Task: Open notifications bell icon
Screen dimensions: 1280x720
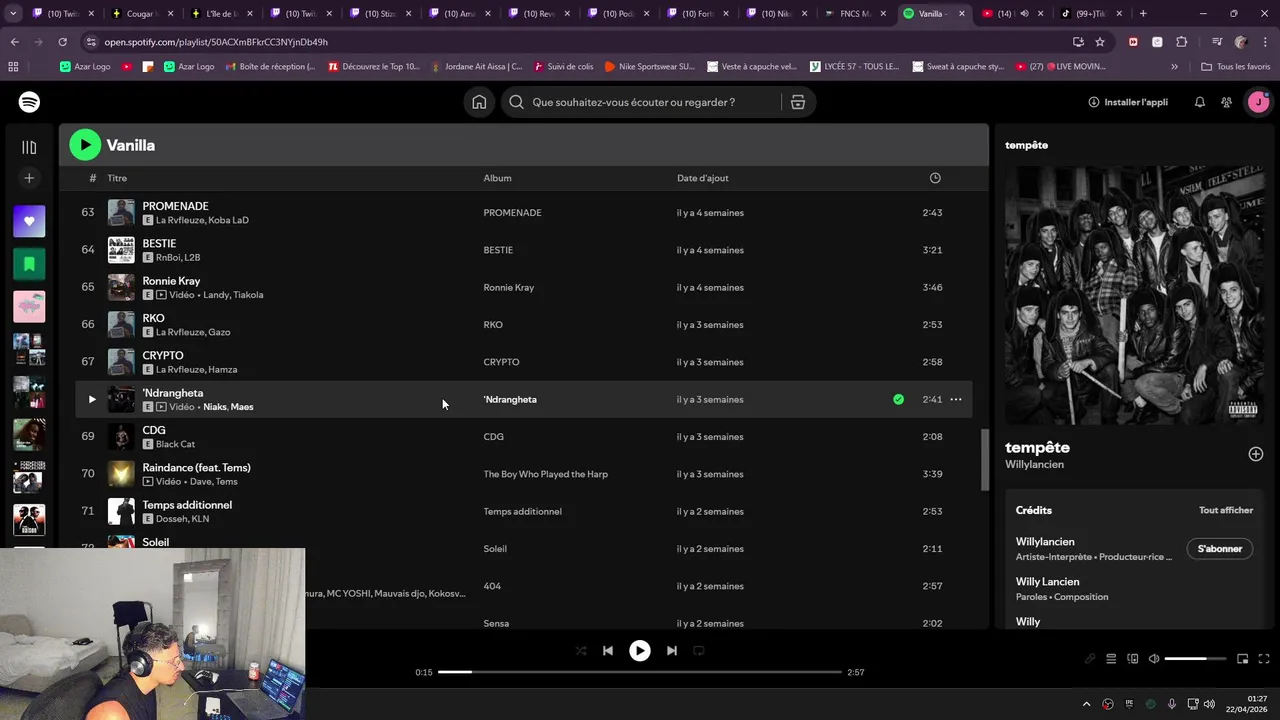Action: point(1200,102)
